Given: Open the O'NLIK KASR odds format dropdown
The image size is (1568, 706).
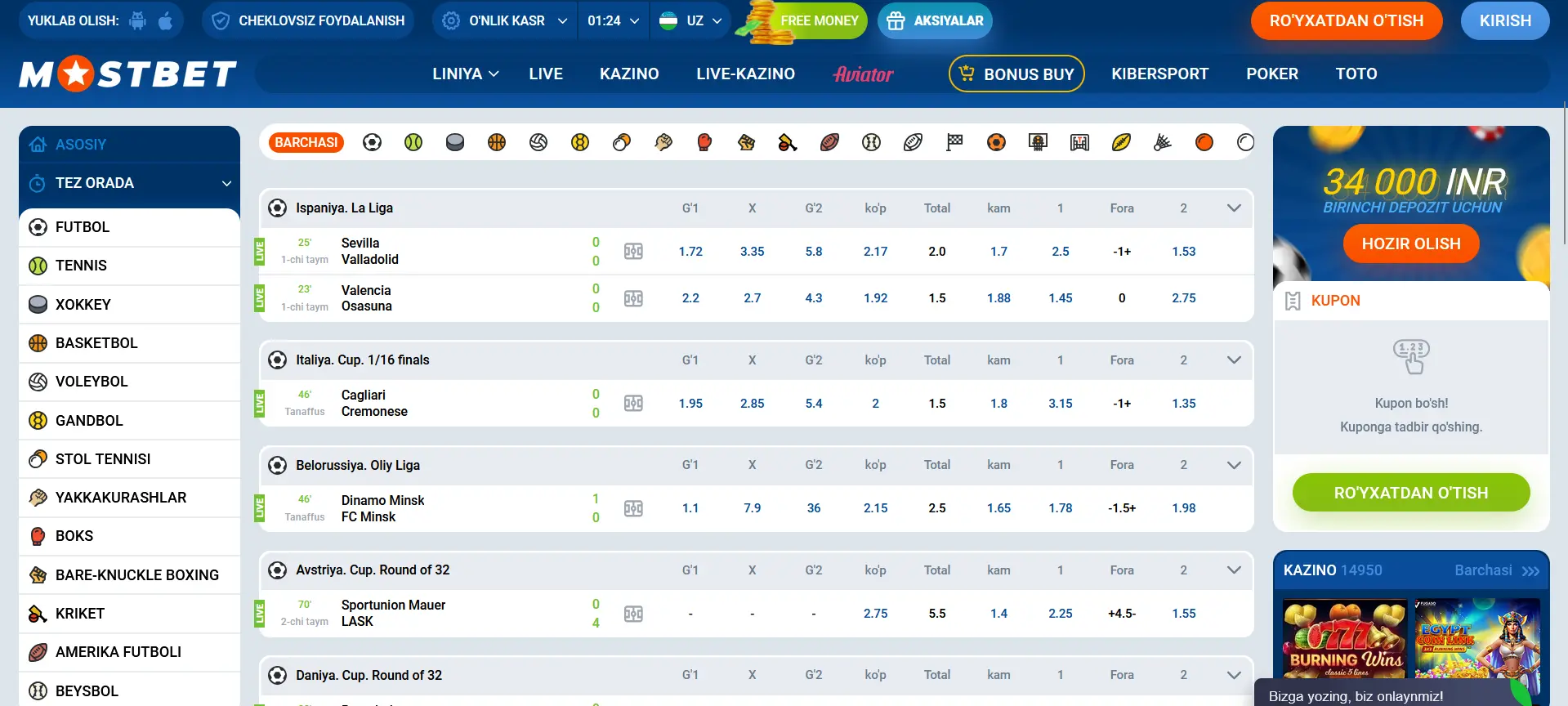Looking at the screenshot, I should pos(504,20).
